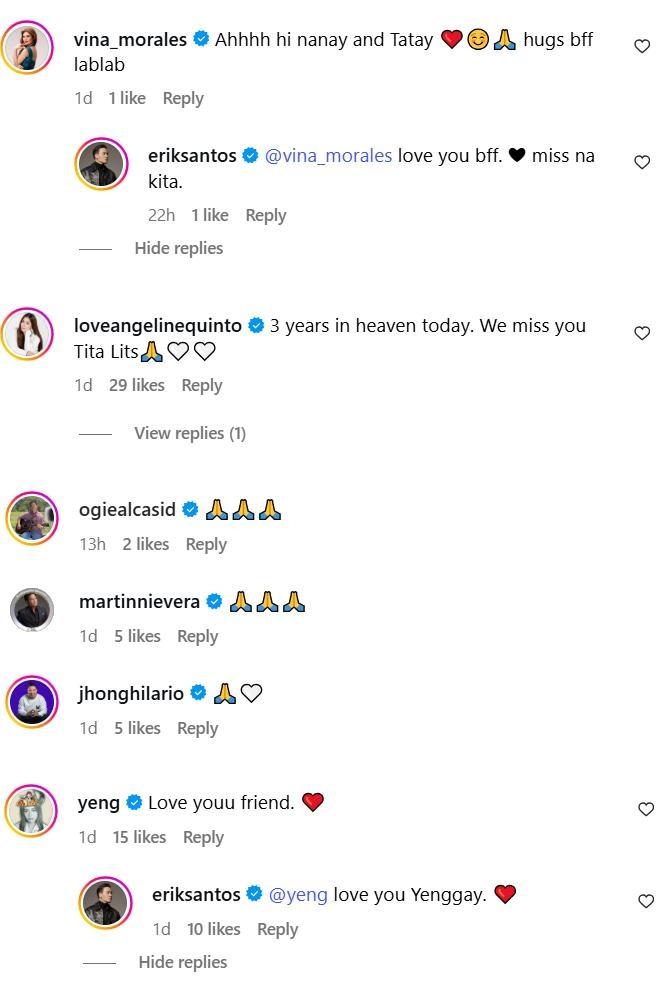Open loveangelinequinto's avatar
Image resolution: width=660 pixels, height=1003 pixels.
tap(27, 333)
